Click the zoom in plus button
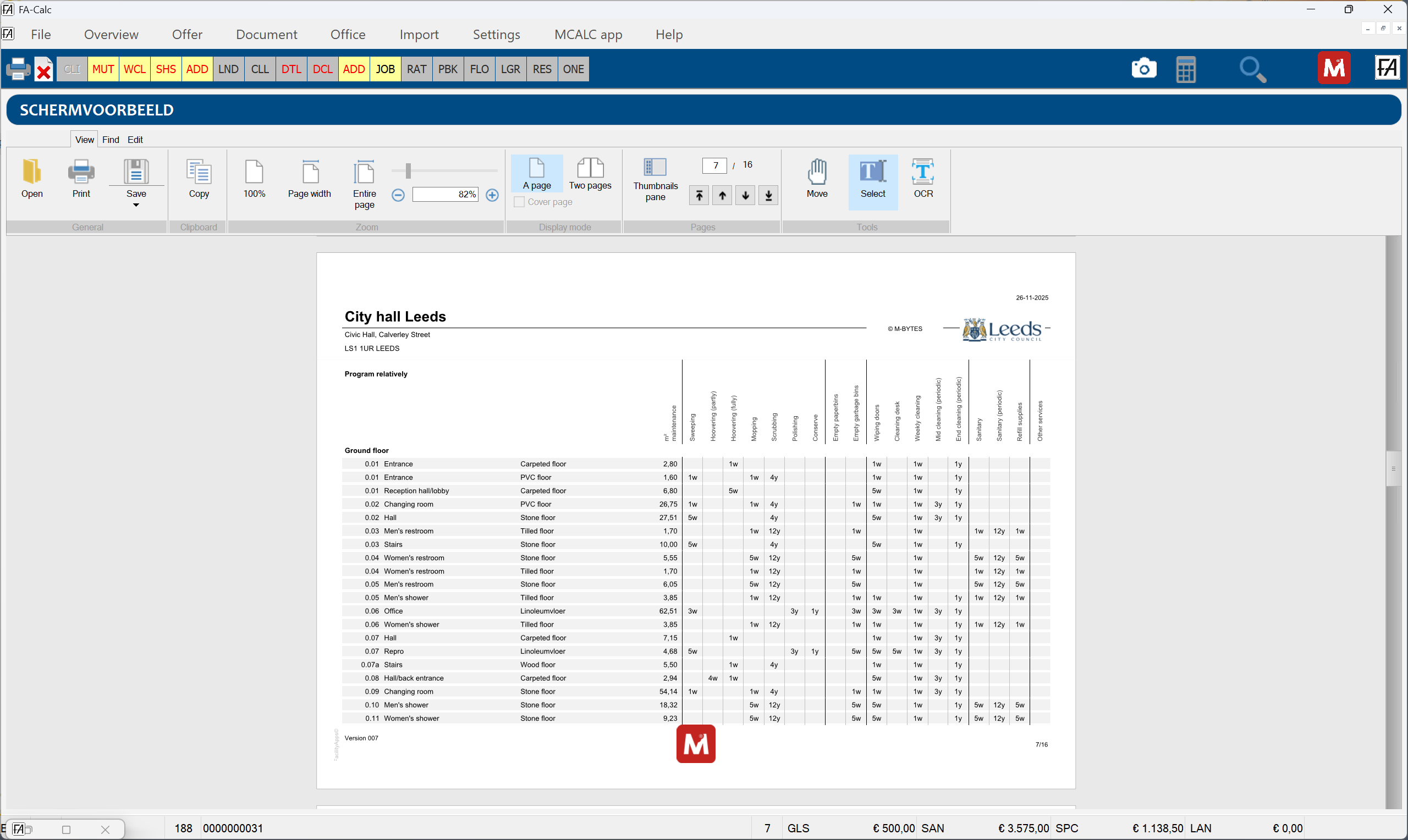The width and height of the screenshot is (1408, 840). click(492, 195)
